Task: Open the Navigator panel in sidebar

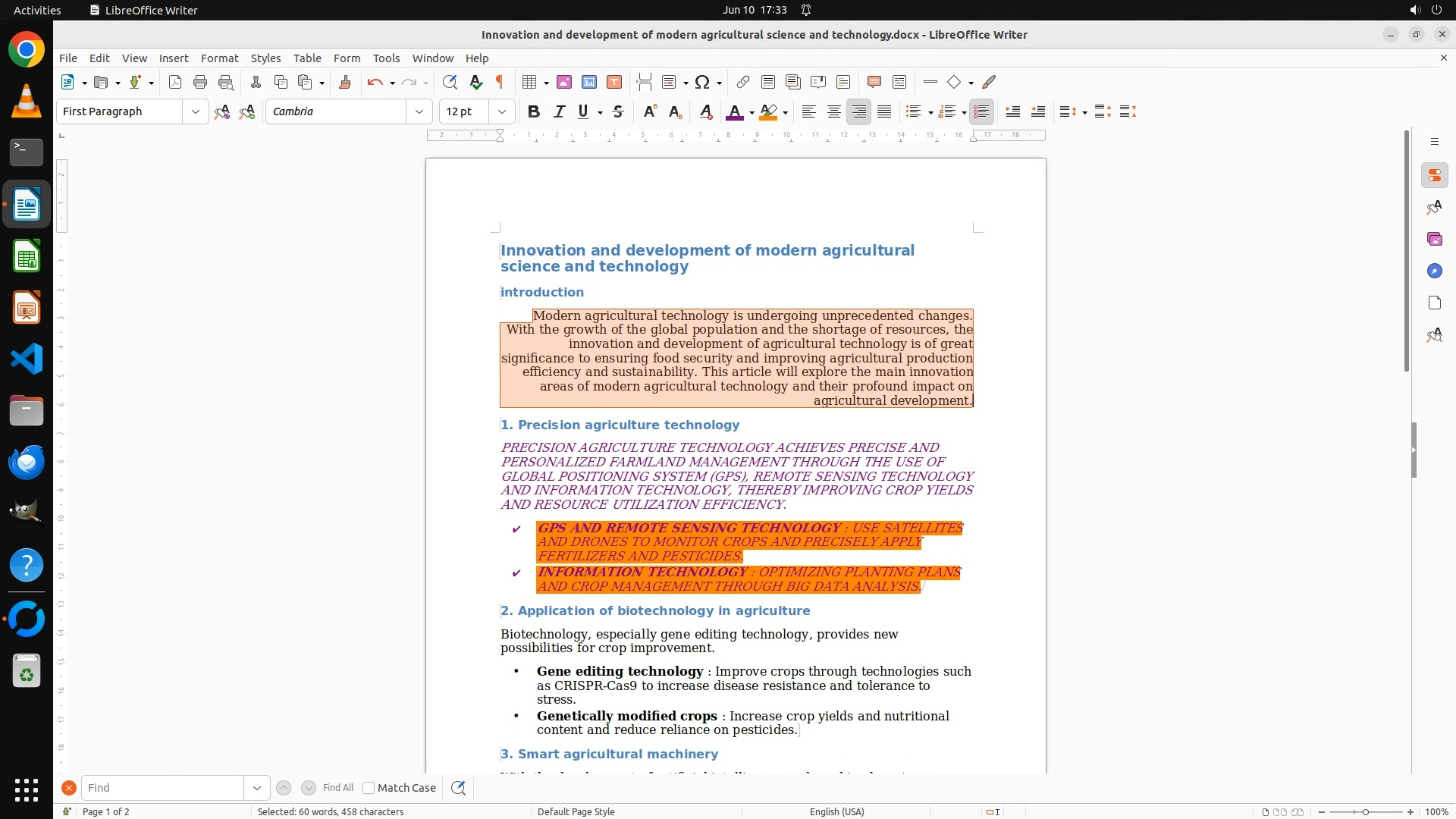Action: (x=1434, y=271)
